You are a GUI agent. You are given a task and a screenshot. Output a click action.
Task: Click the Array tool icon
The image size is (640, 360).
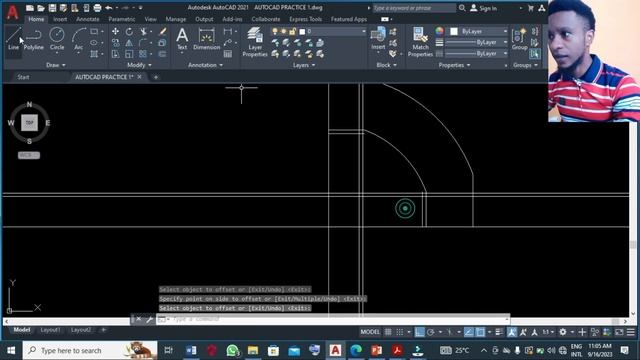coord(142,54)
